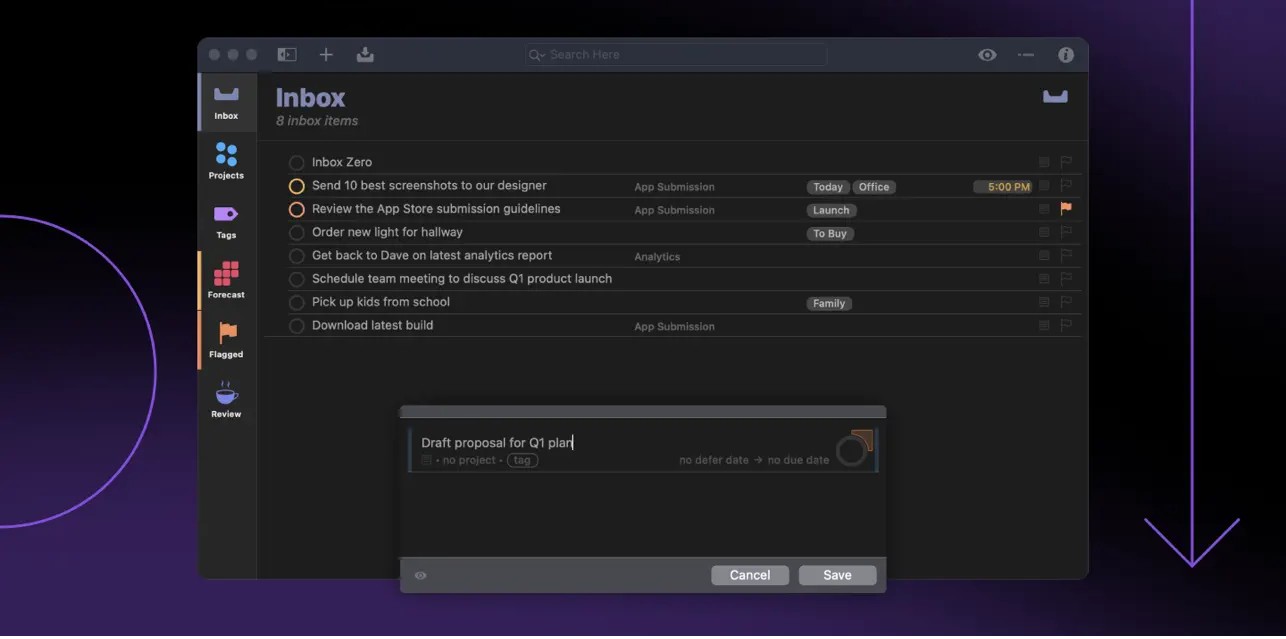The height and width of the screenshot is (639, 1286).
Task: Click the Family tag pill
Action: pos(829,304)
